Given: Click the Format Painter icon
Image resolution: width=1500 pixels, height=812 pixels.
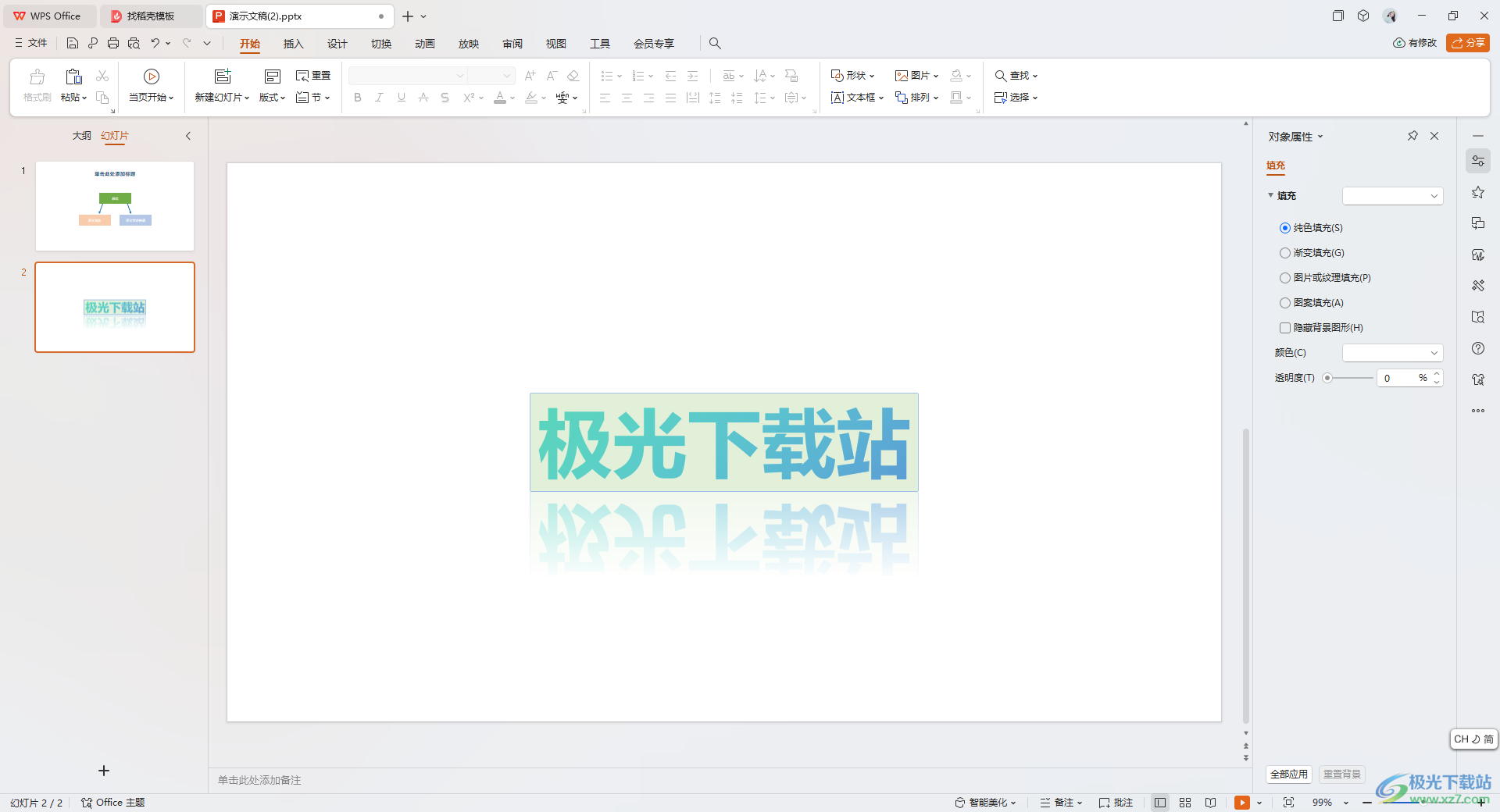Looking at the screenshot, I should [x=37, y=77].
